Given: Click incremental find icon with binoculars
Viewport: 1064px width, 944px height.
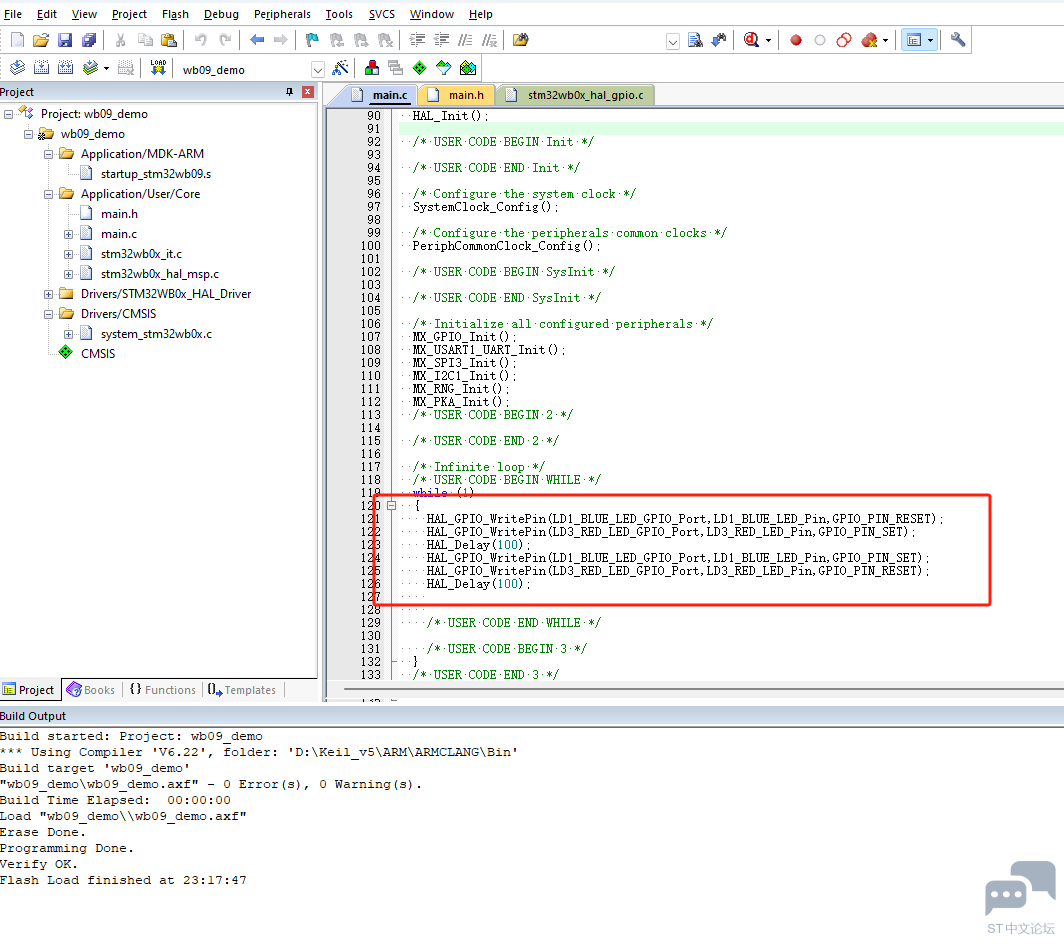Looking at the screenshot, I should point(719,40).
